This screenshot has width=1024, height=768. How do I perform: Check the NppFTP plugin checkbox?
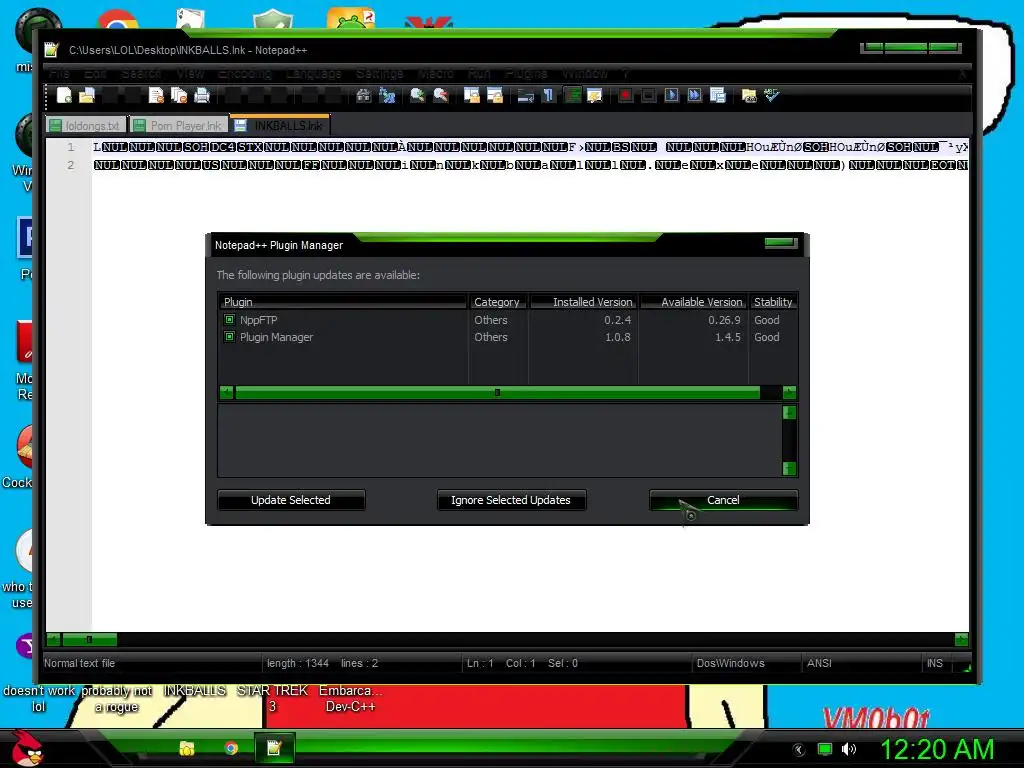tap(229, 320)
